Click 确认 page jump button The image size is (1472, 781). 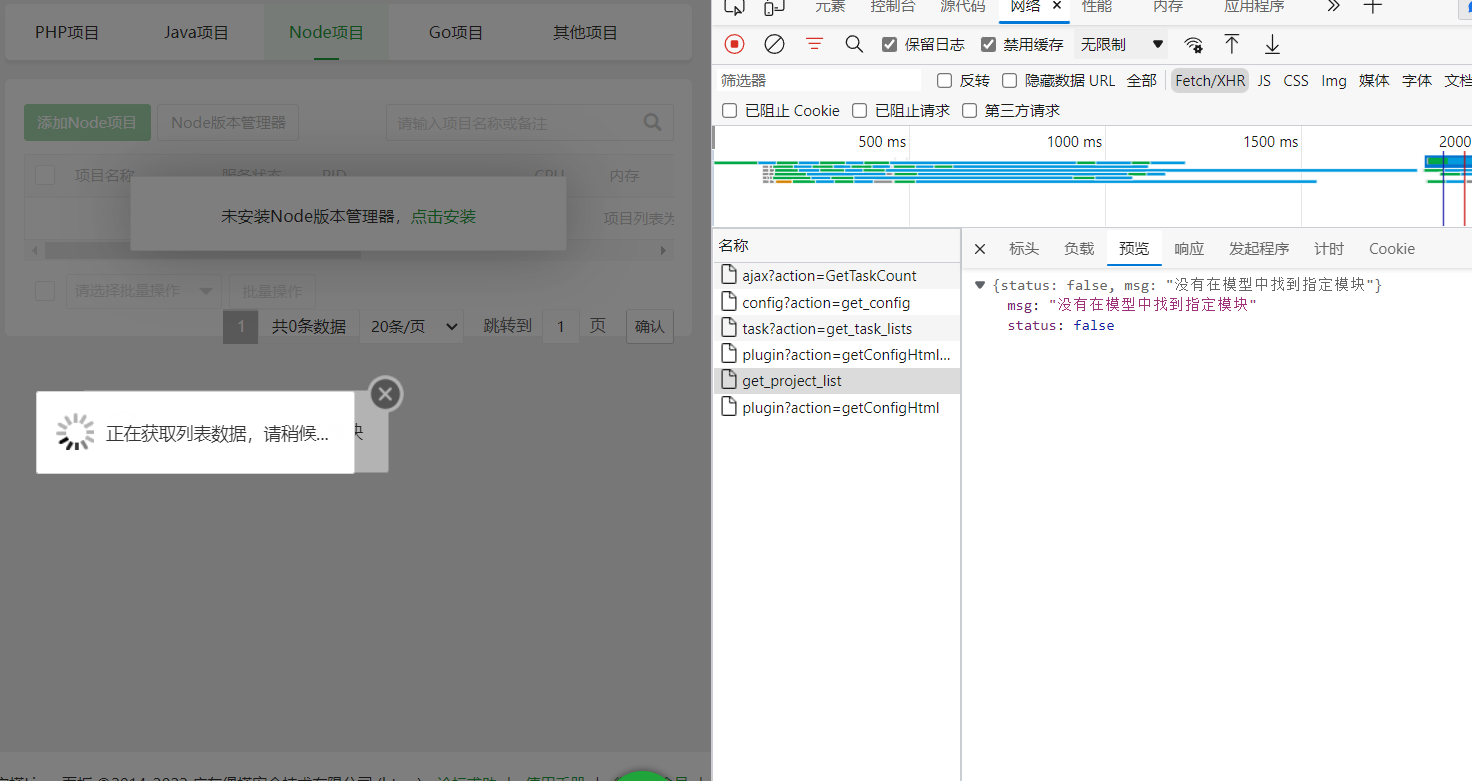pos(649,326)
